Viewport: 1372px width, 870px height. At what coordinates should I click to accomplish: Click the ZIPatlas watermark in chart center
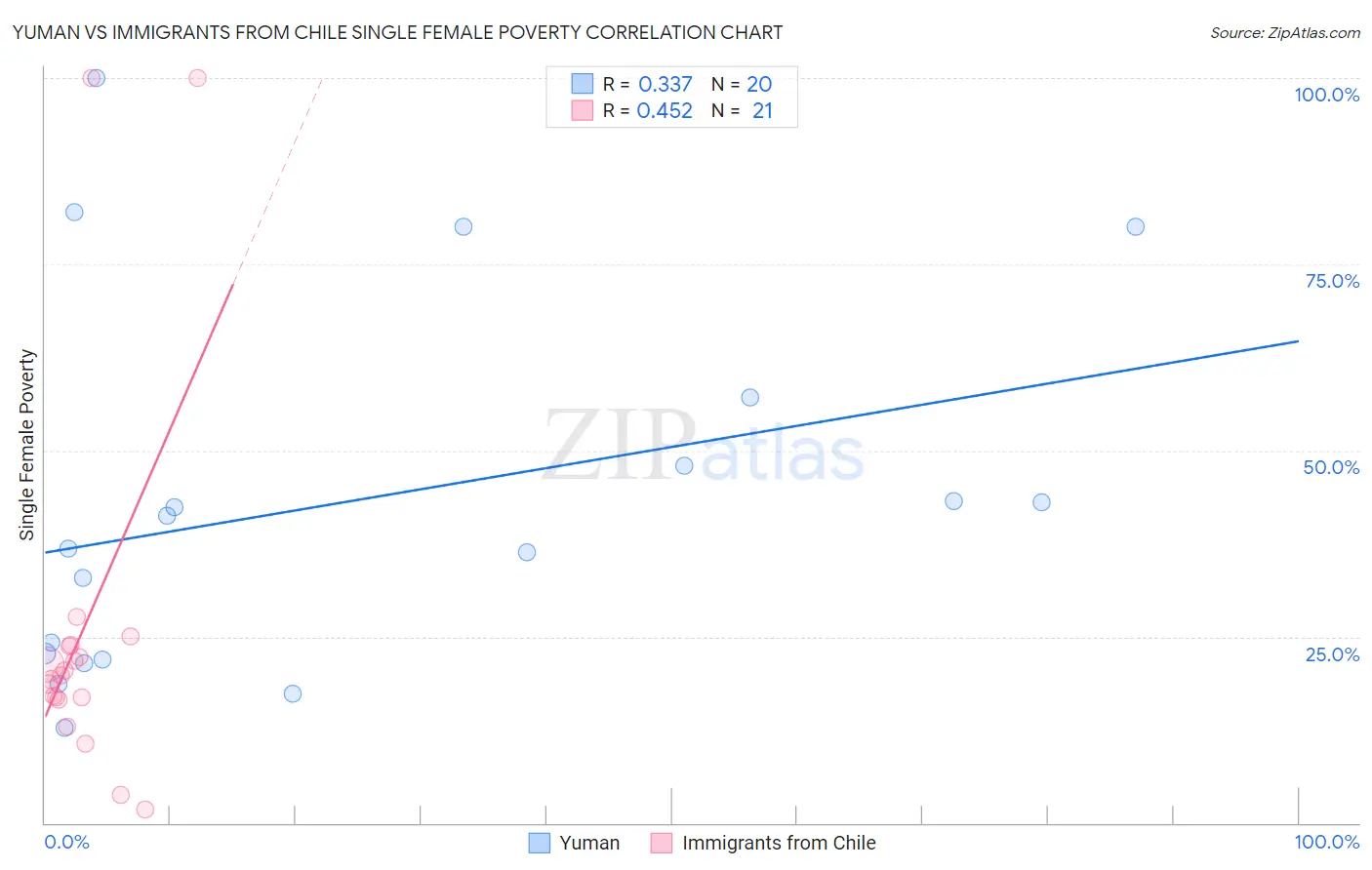click(703, 447)
